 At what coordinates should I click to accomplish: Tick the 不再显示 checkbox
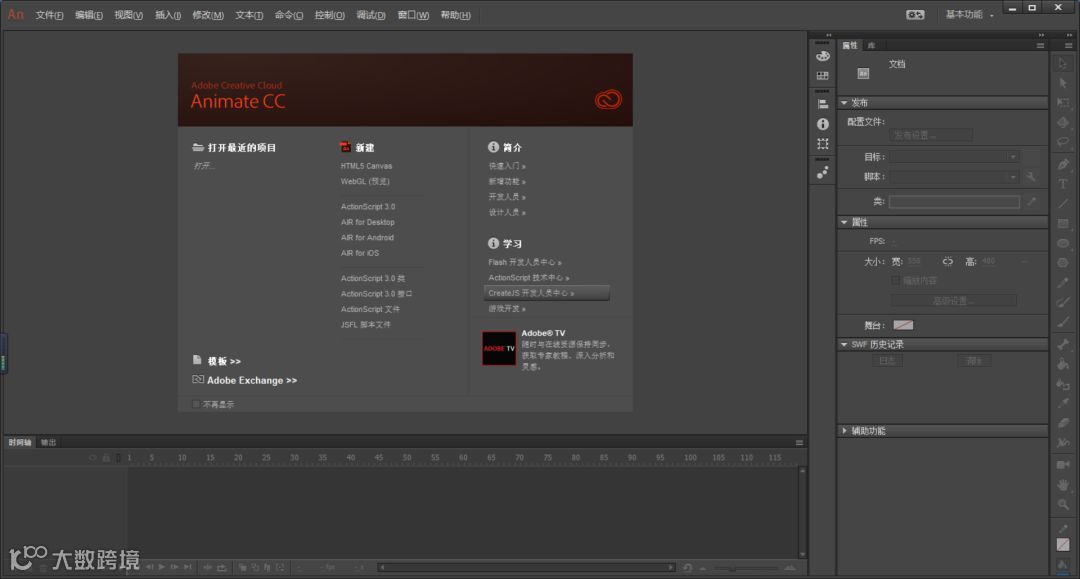click(196, 404)
